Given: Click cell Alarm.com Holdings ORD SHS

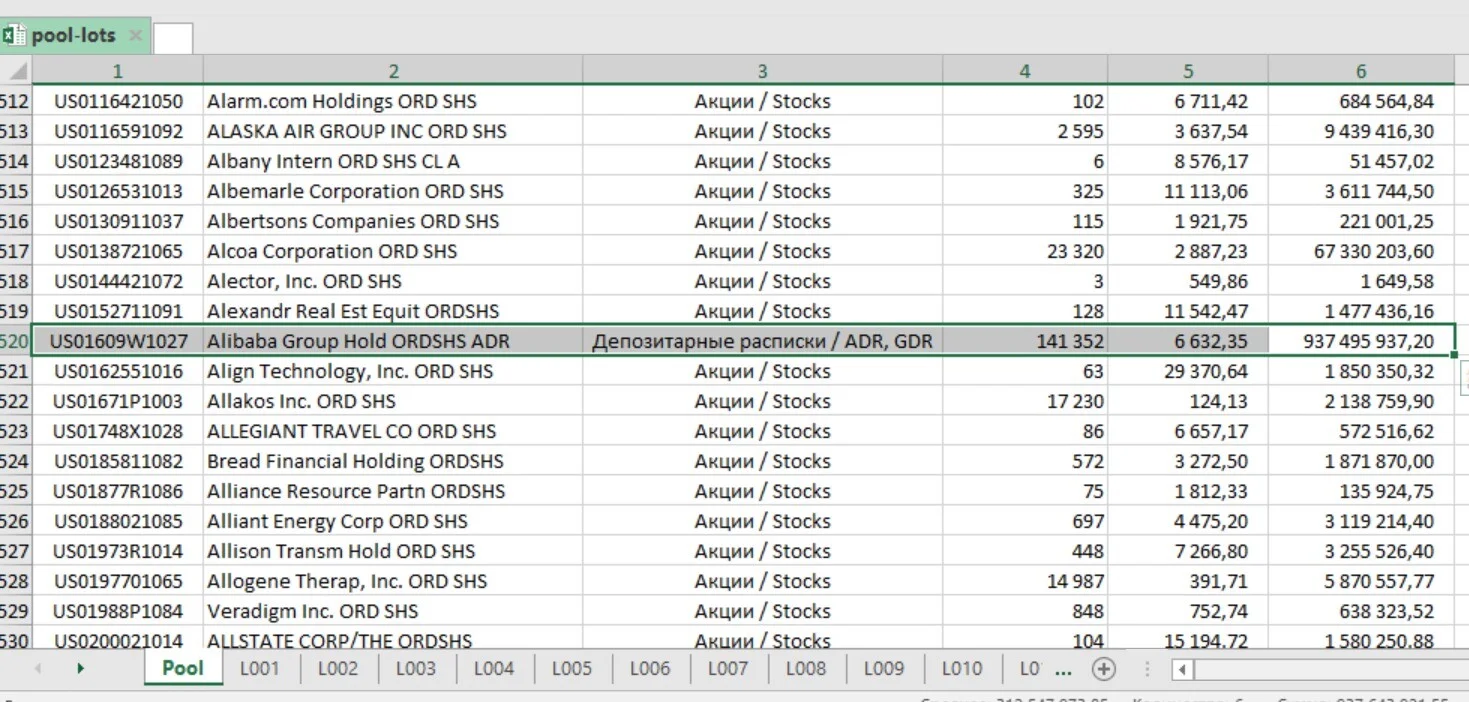Looking at the screenshot, I should (393, 101).
